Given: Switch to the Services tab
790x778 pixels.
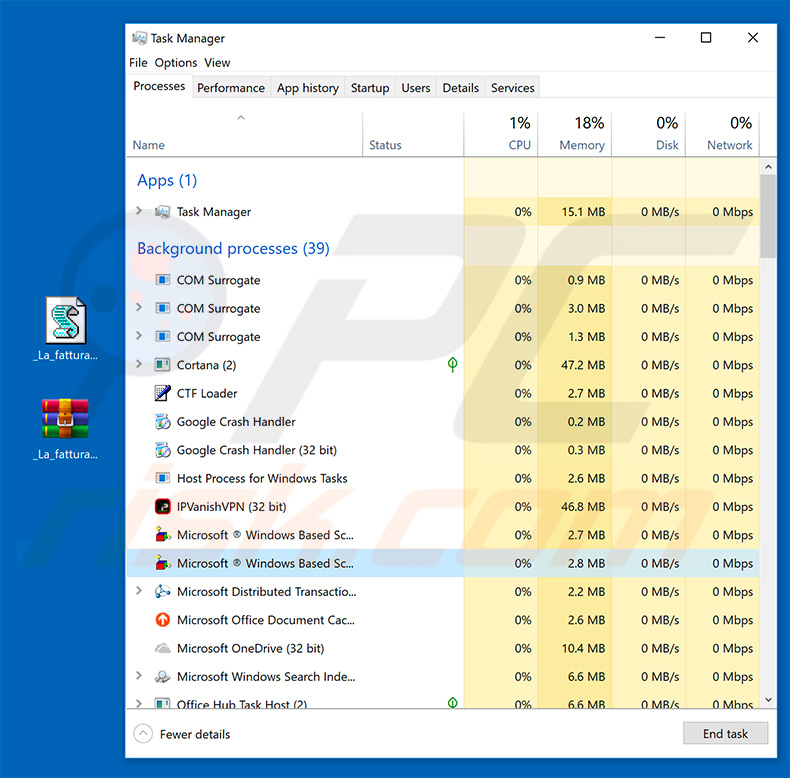Looking at the screenshot, I should point(512,88).
